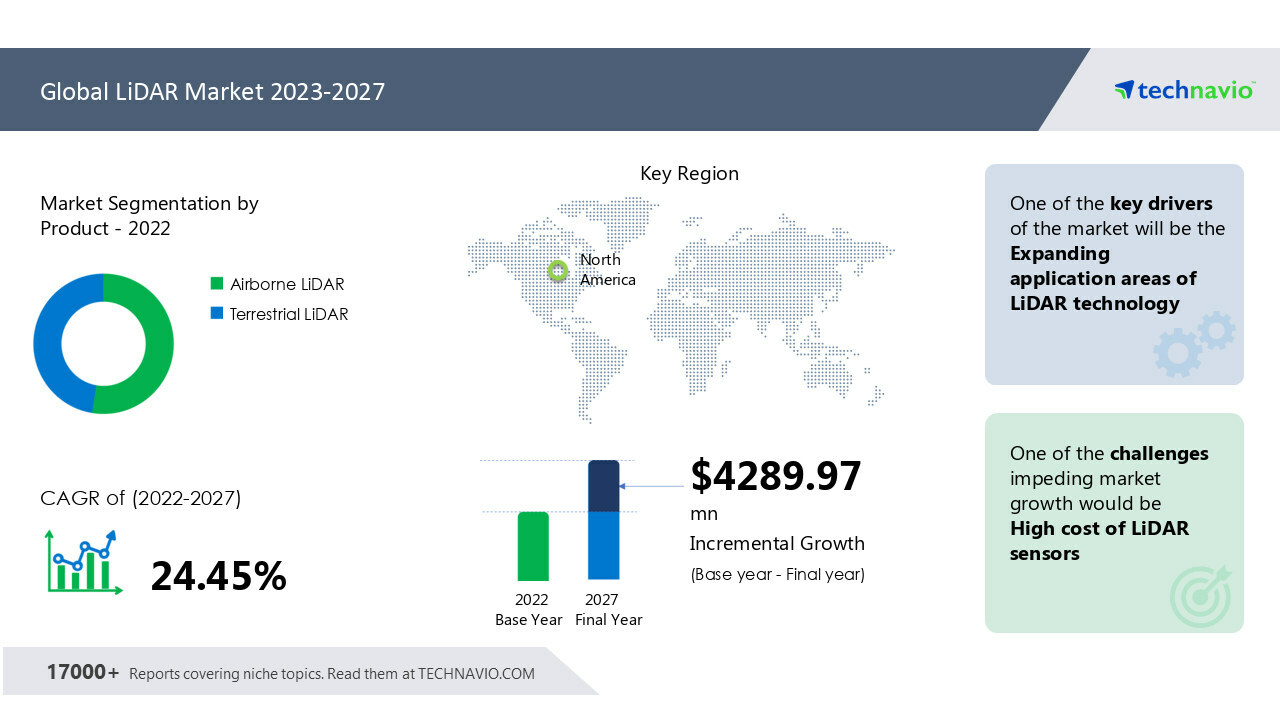This screenshot has width=1280, height=720.
Task: Click the $4289.97 incremental growth figure
Action: [775, 476]
